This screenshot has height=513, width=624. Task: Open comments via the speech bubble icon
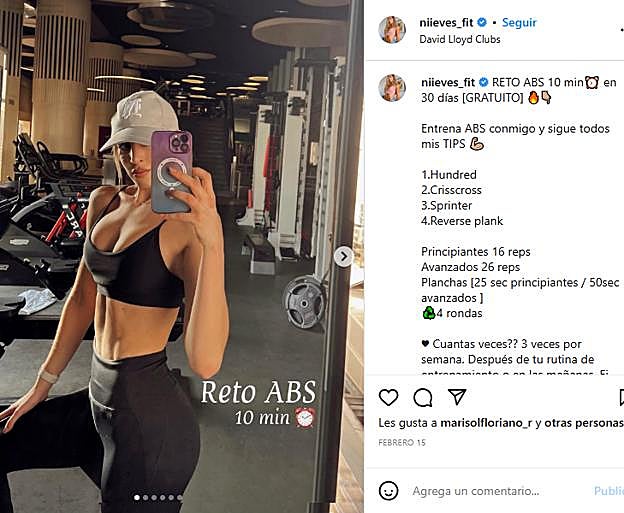tap(423, 397)
